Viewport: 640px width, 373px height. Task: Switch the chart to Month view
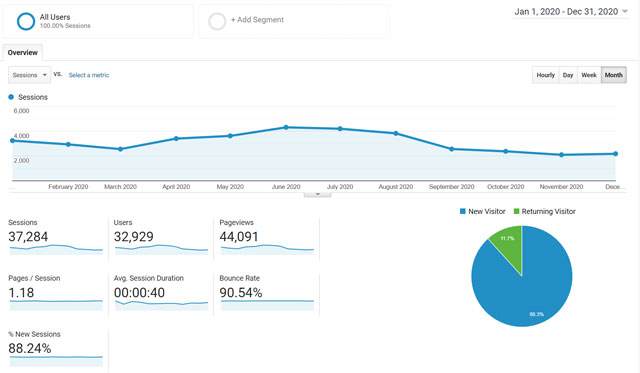[613, 75]
